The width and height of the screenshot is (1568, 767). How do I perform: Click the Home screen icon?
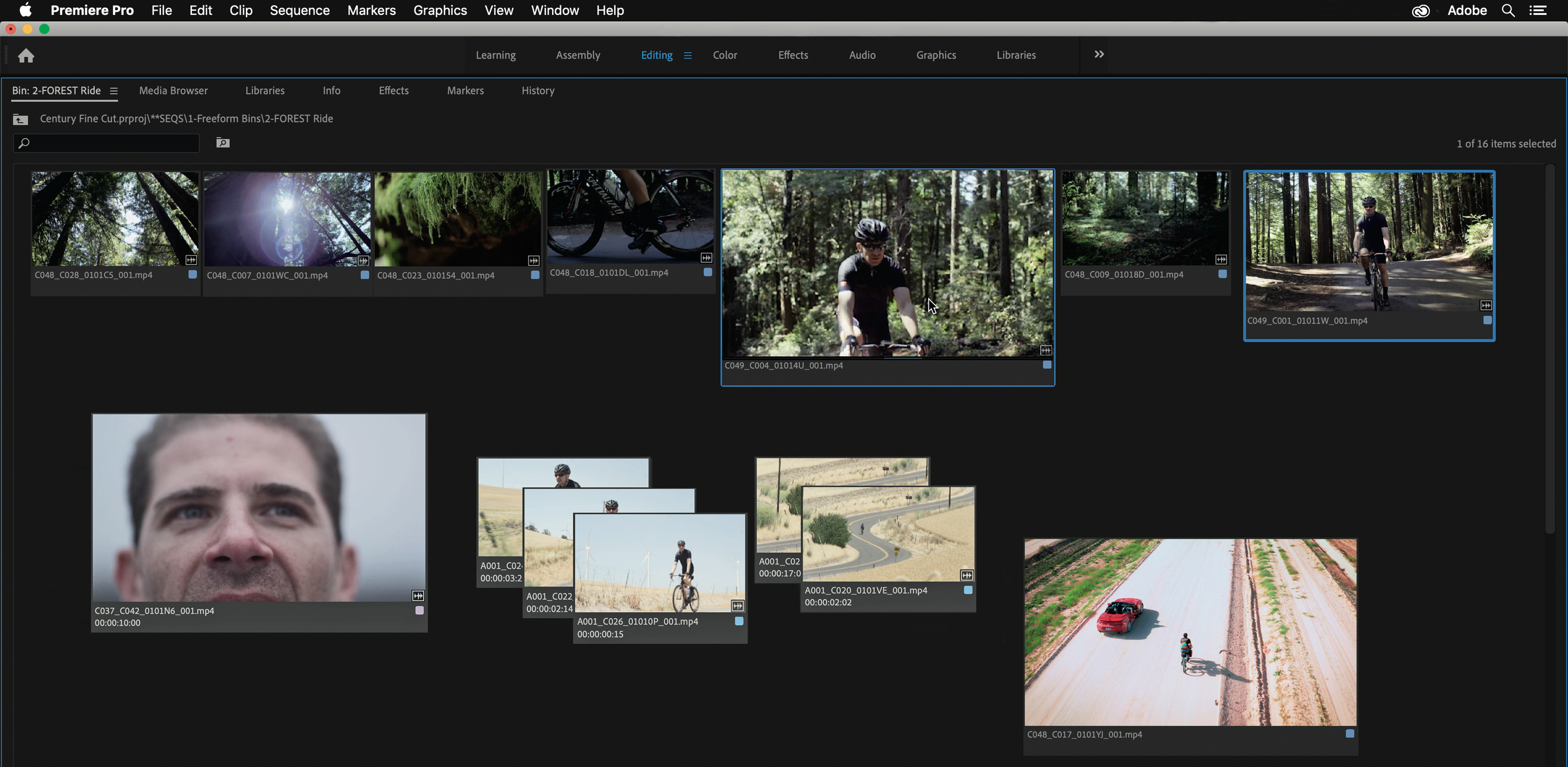click(26, 56)
